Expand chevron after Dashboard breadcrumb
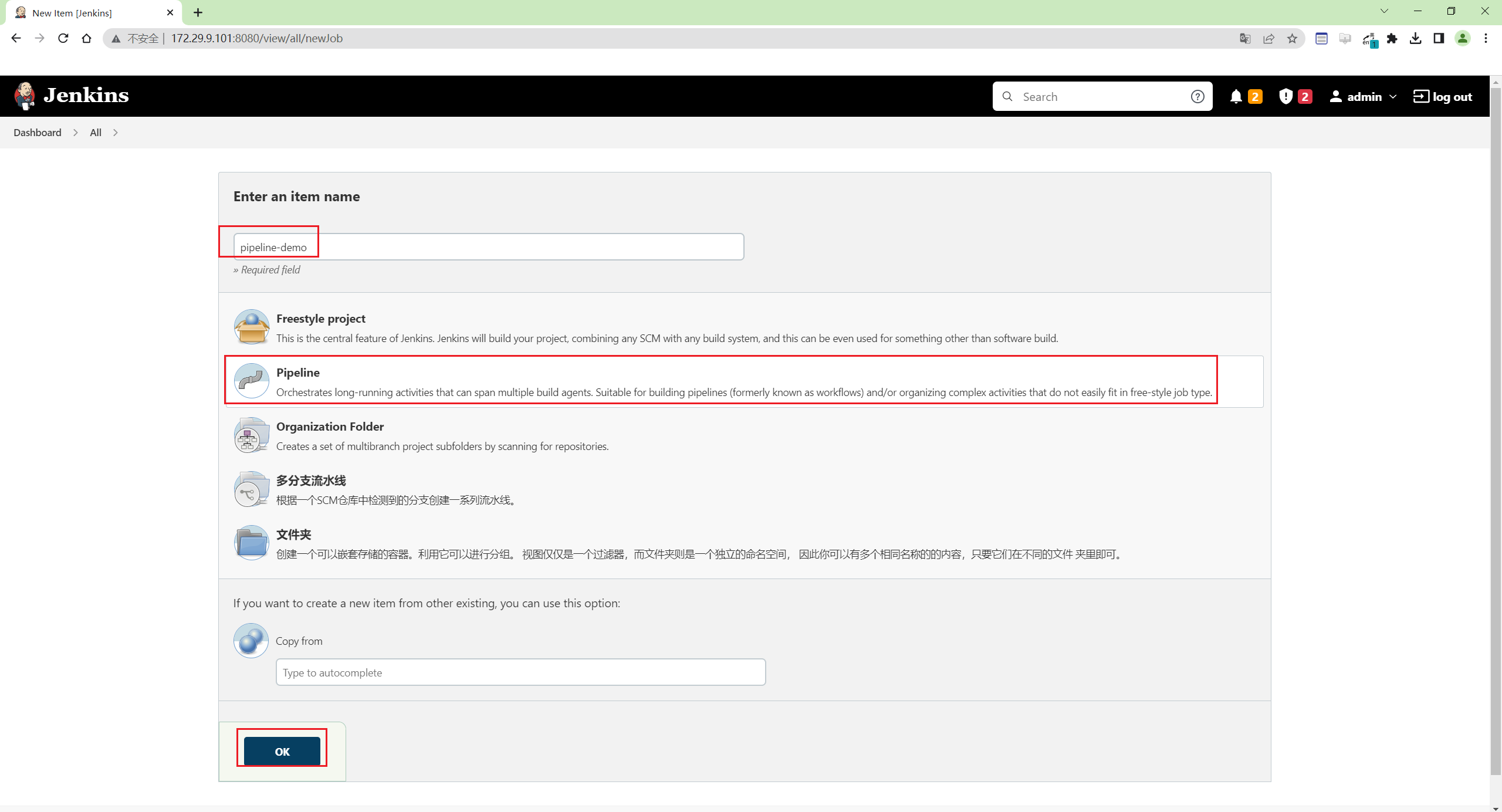 point(76,133)
